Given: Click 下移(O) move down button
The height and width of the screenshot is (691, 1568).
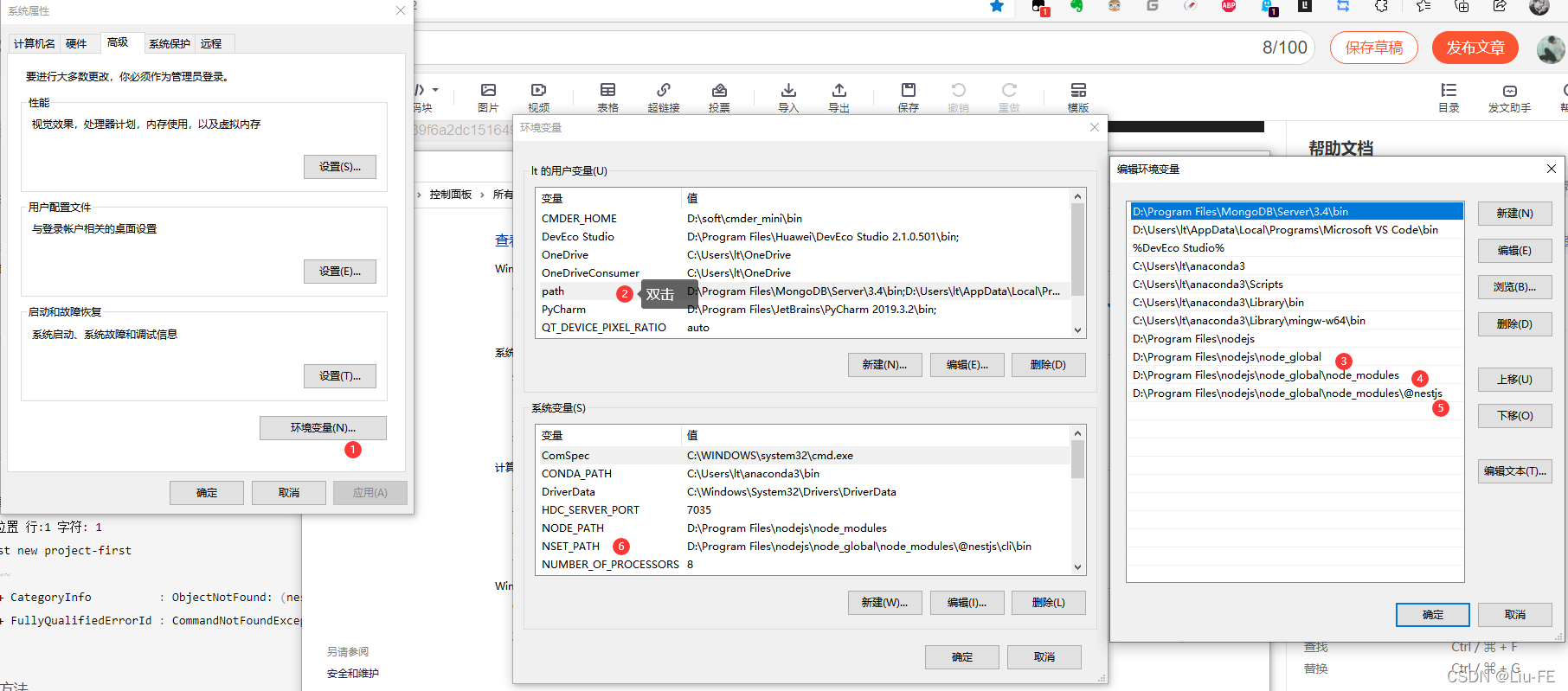Looking at the screenshot, I should [x=1515, y=416].
